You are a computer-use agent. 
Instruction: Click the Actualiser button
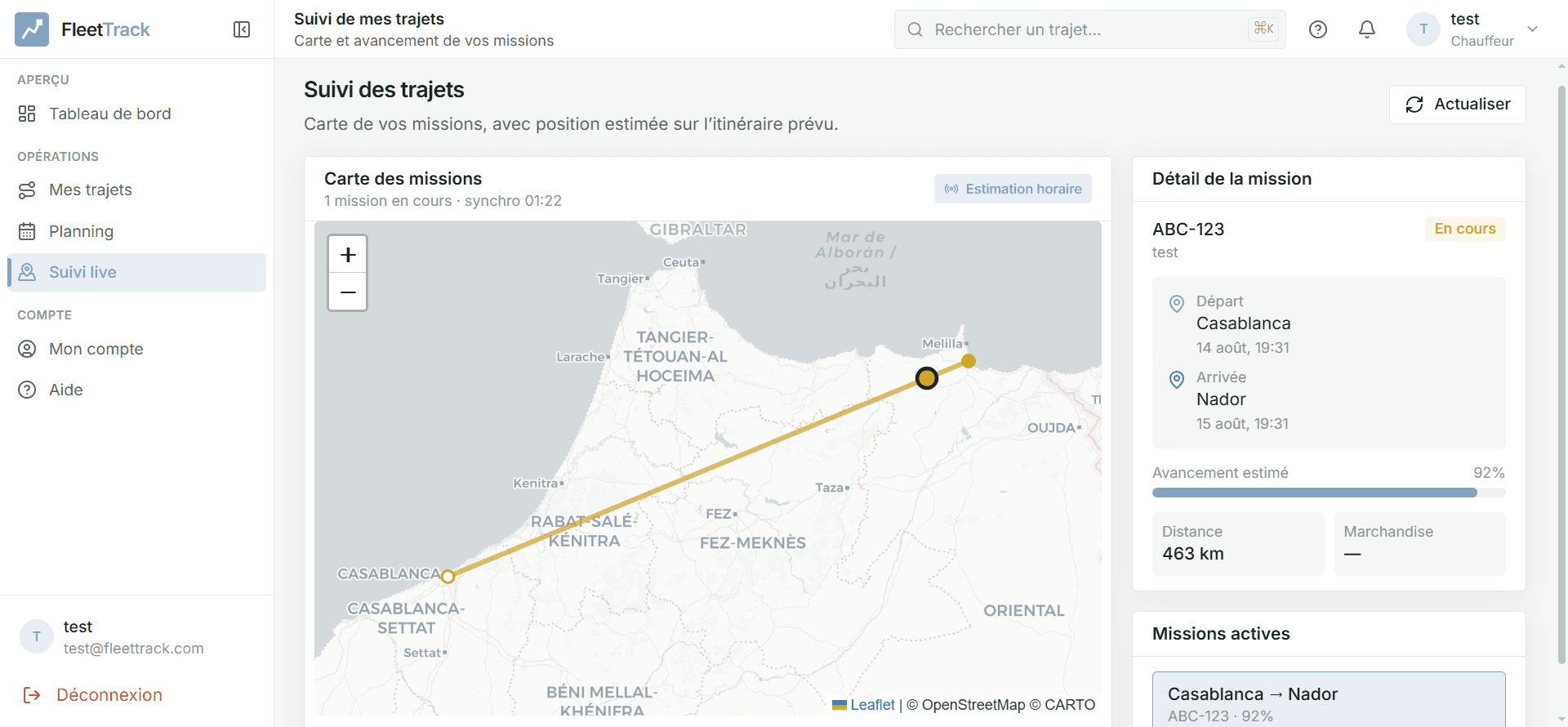point(1458,105)
